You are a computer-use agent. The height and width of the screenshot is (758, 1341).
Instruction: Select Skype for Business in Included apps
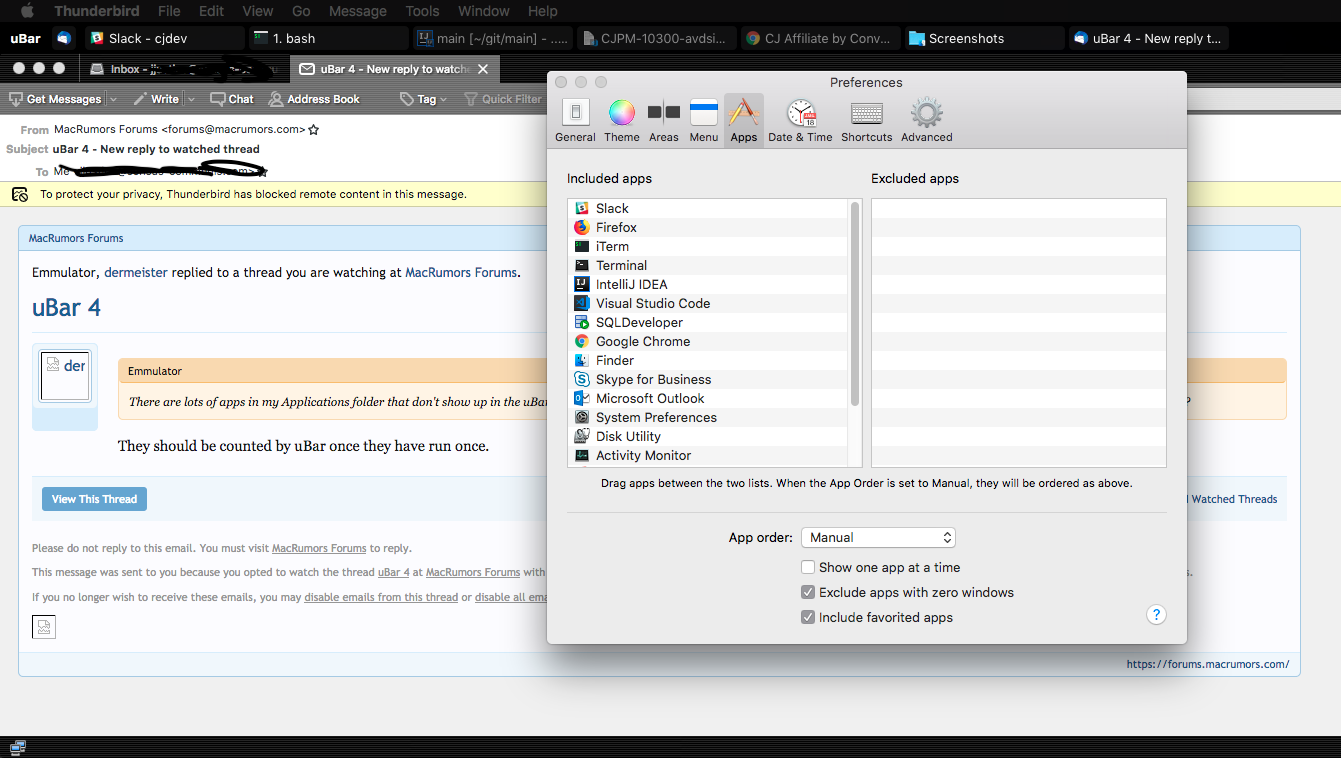click(x=708, y=379)
